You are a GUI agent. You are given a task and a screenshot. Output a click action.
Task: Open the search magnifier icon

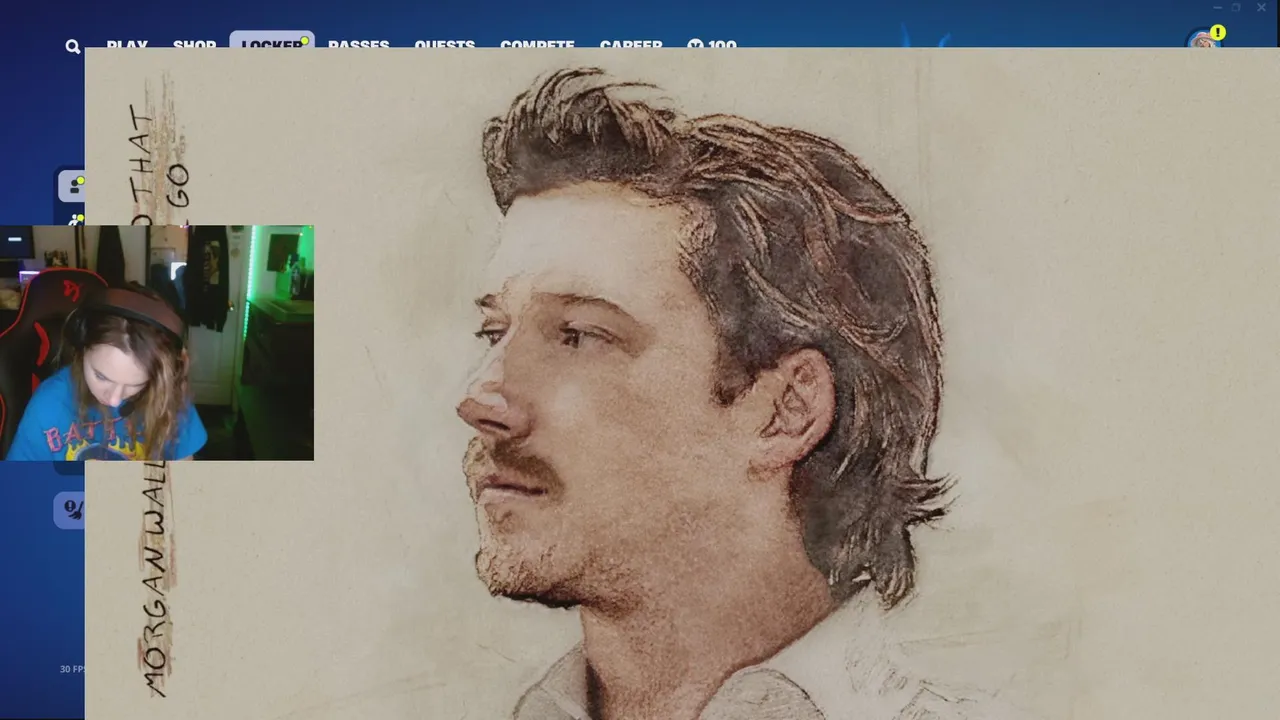coord(73,46)
